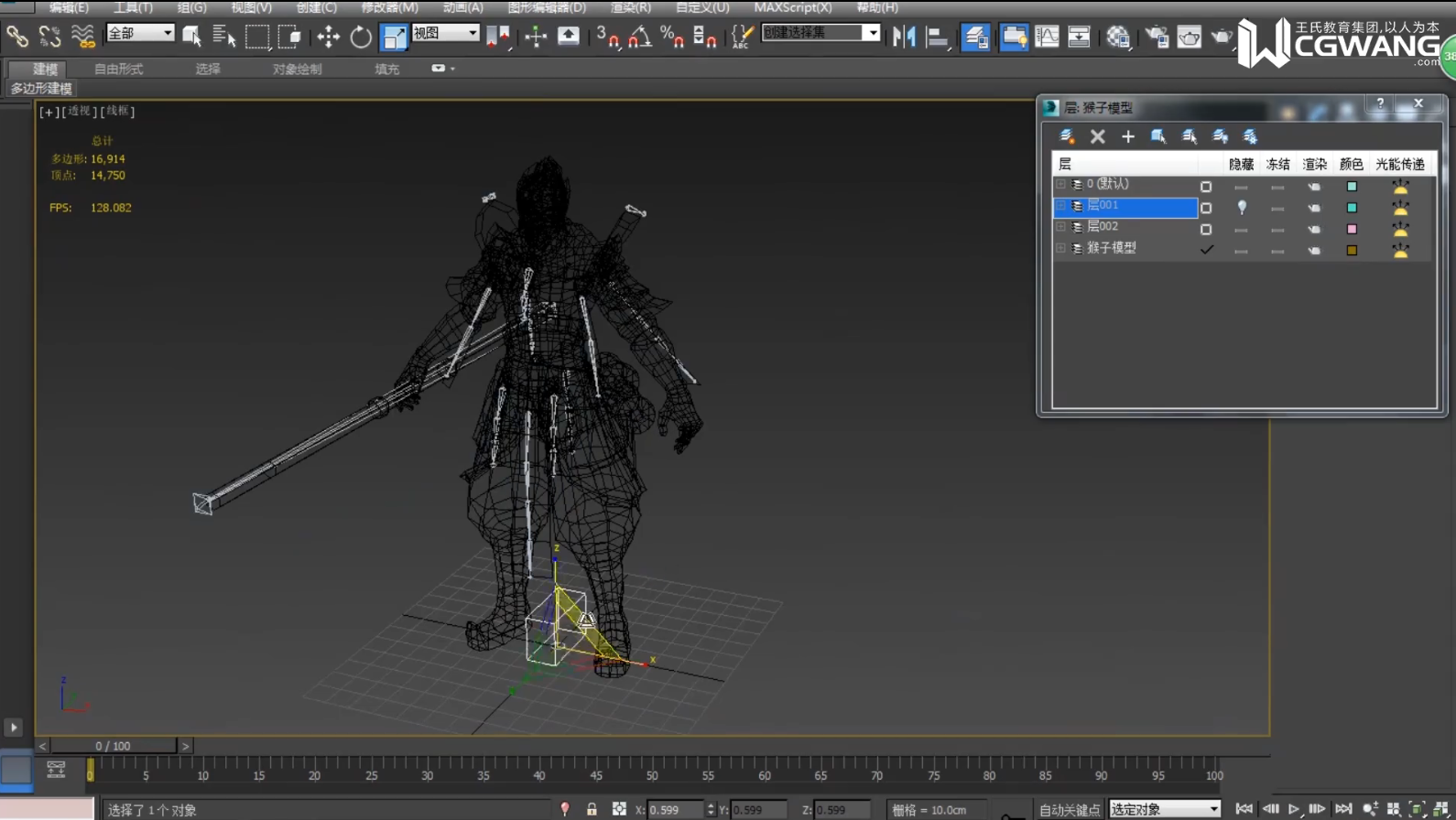The height and width of the screenshot is (820, 1456).
Task: Switch to the 对象绘制 ribbon tab
Action: 297,69
